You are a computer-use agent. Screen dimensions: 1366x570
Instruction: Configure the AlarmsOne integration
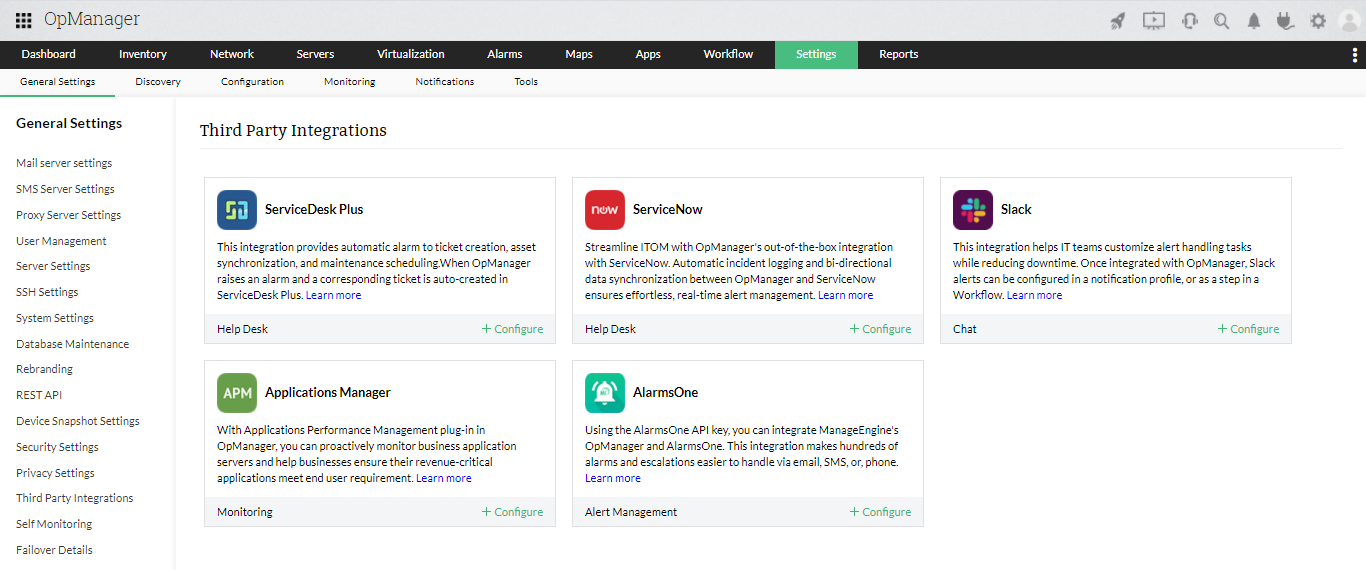(880, 512)
